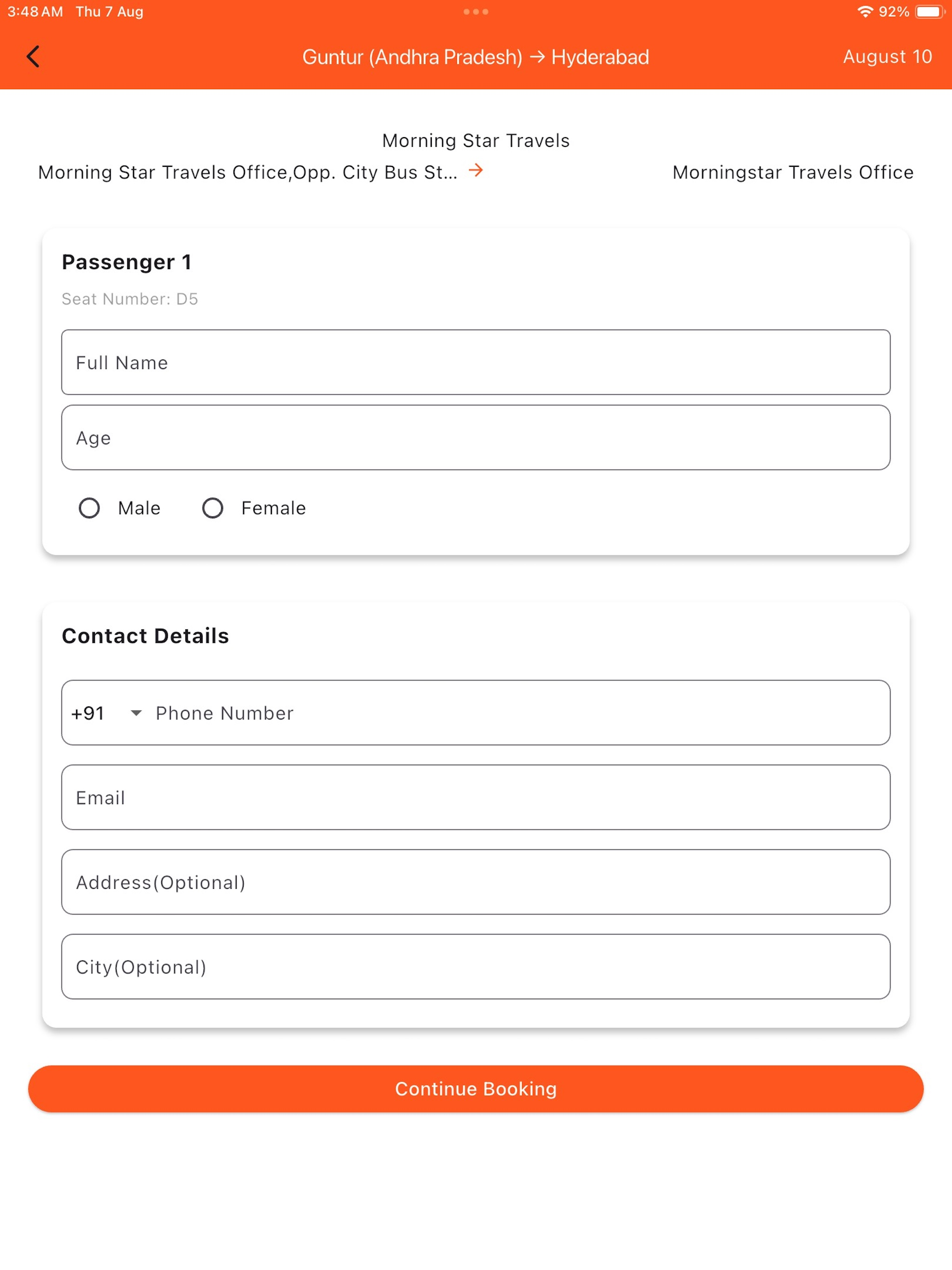Select the Male radio button
Viewport: 952px width, 1270px height.
click(x=89, y=508)
